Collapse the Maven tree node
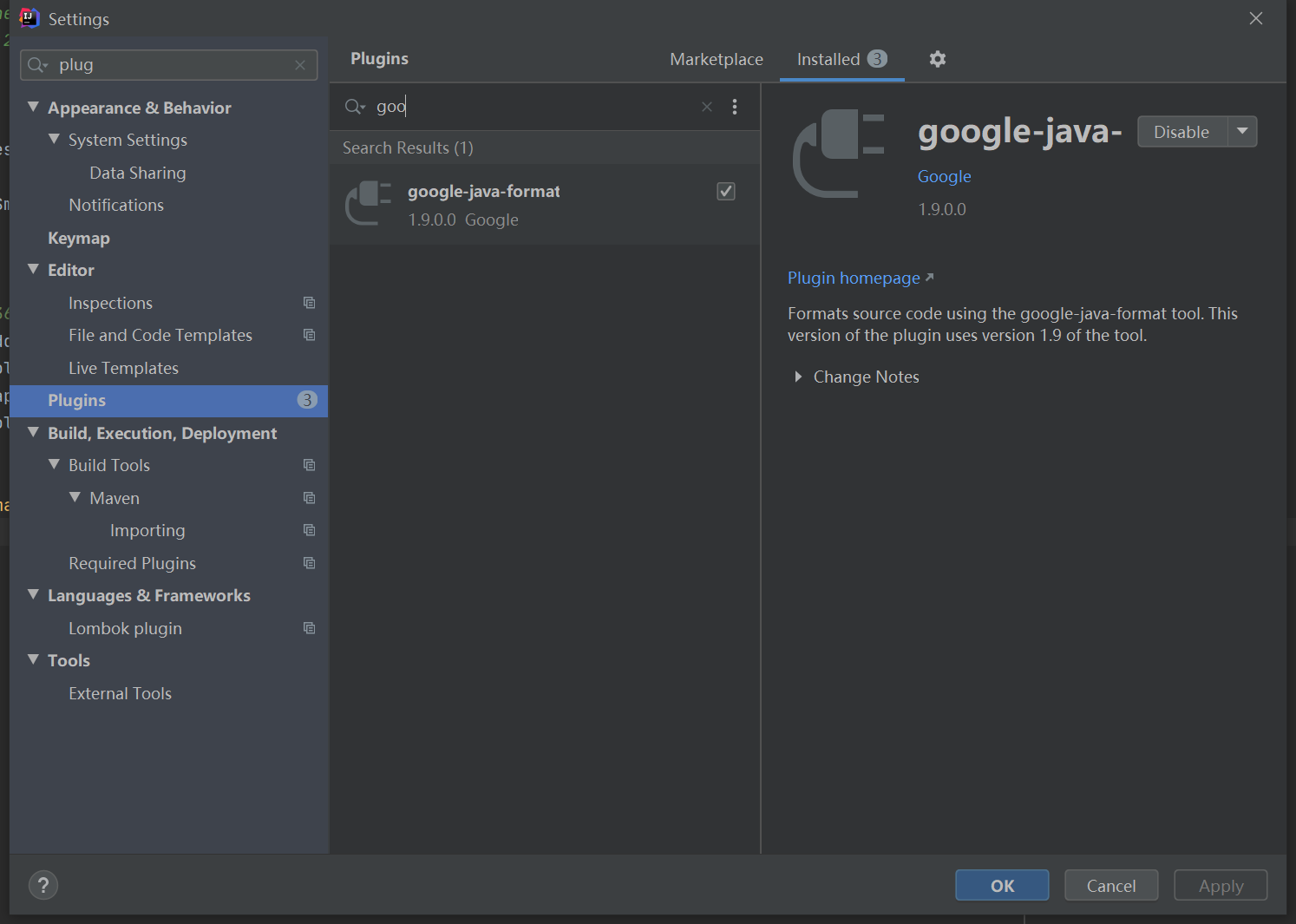Image resolution: width=1296 pixels, height=924 pixels. [75, 497]
